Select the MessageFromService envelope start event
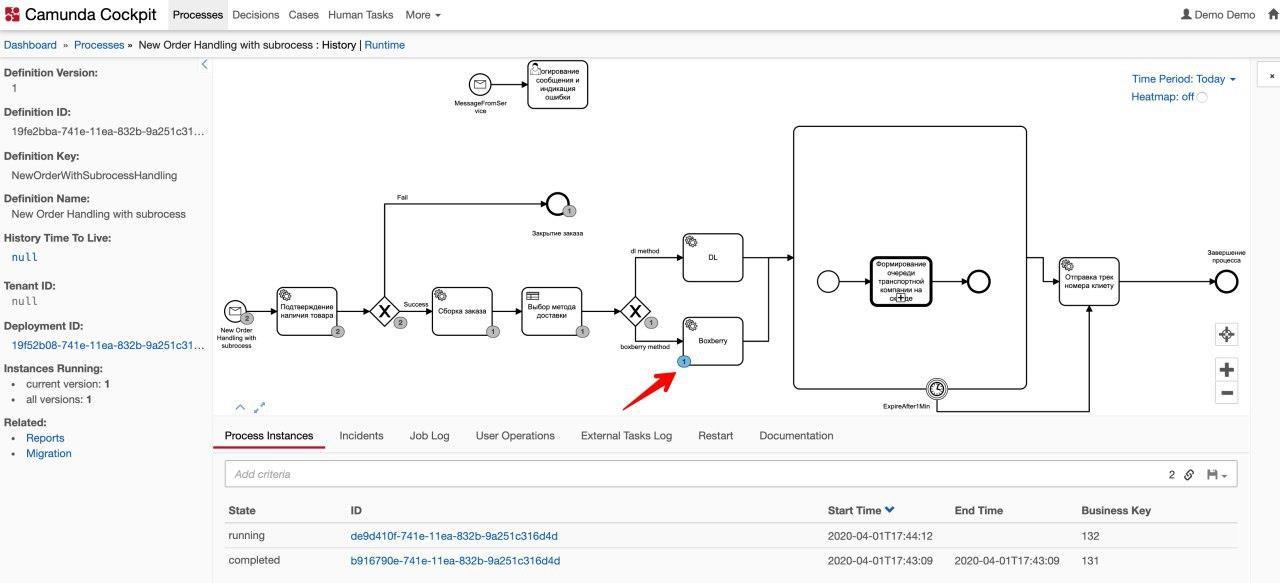Viewport: 1280px width, 583px height. 480,85
